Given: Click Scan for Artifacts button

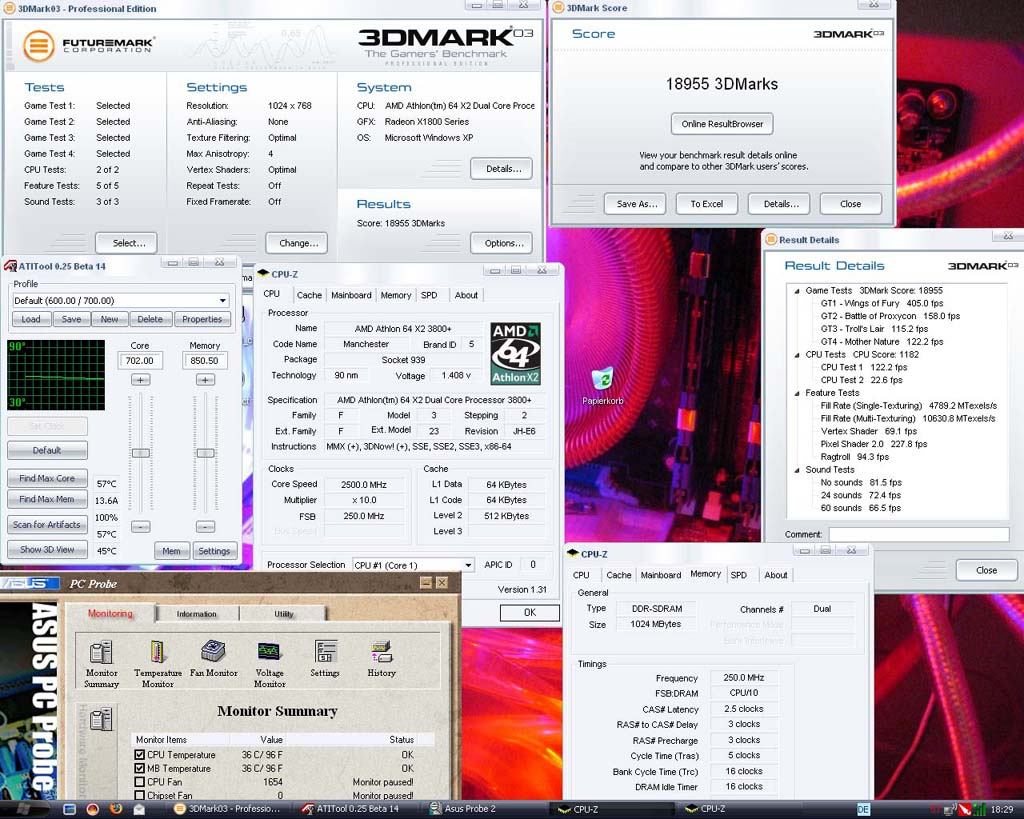Looking at the screenshot, I should (x=47, y=524).
